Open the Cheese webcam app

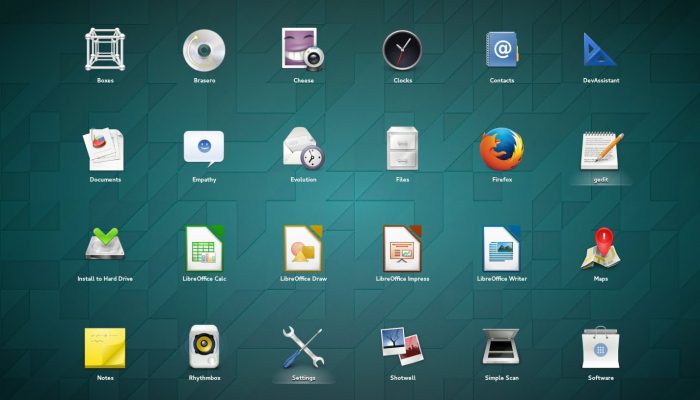coord(303,49)
